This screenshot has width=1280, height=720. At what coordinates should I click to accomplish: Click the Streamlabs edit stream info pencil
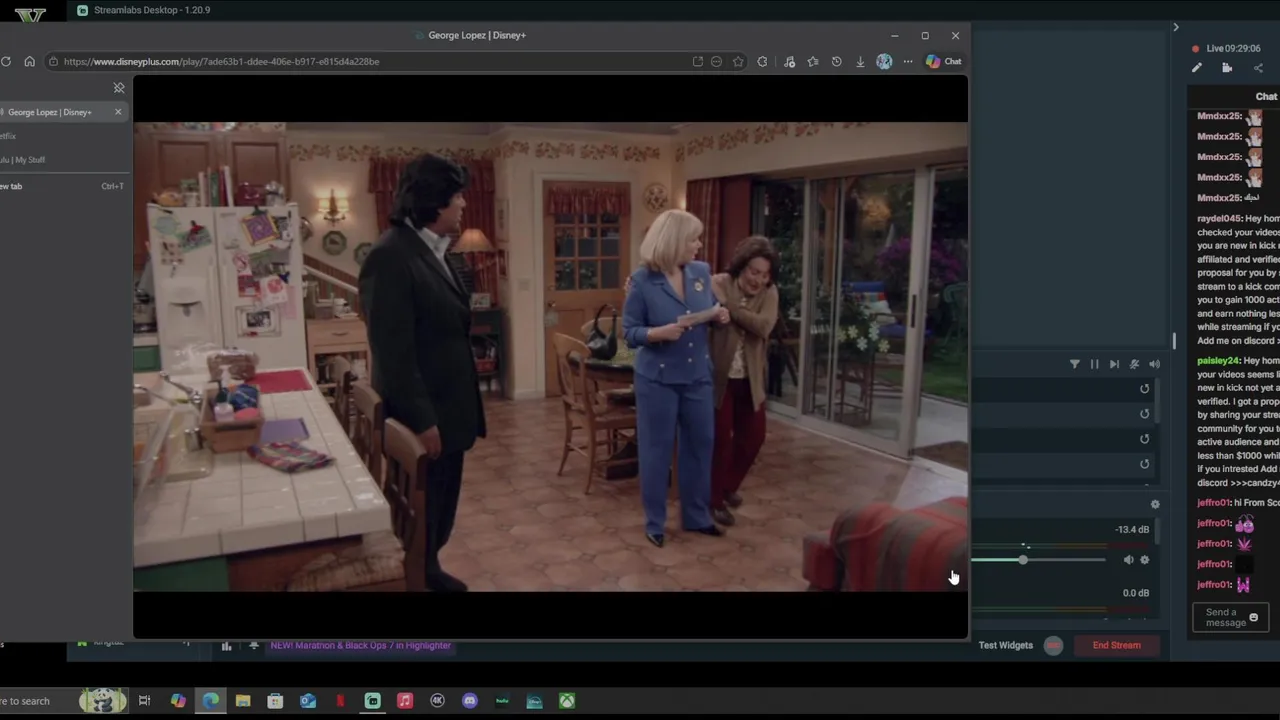(1197, 68)
